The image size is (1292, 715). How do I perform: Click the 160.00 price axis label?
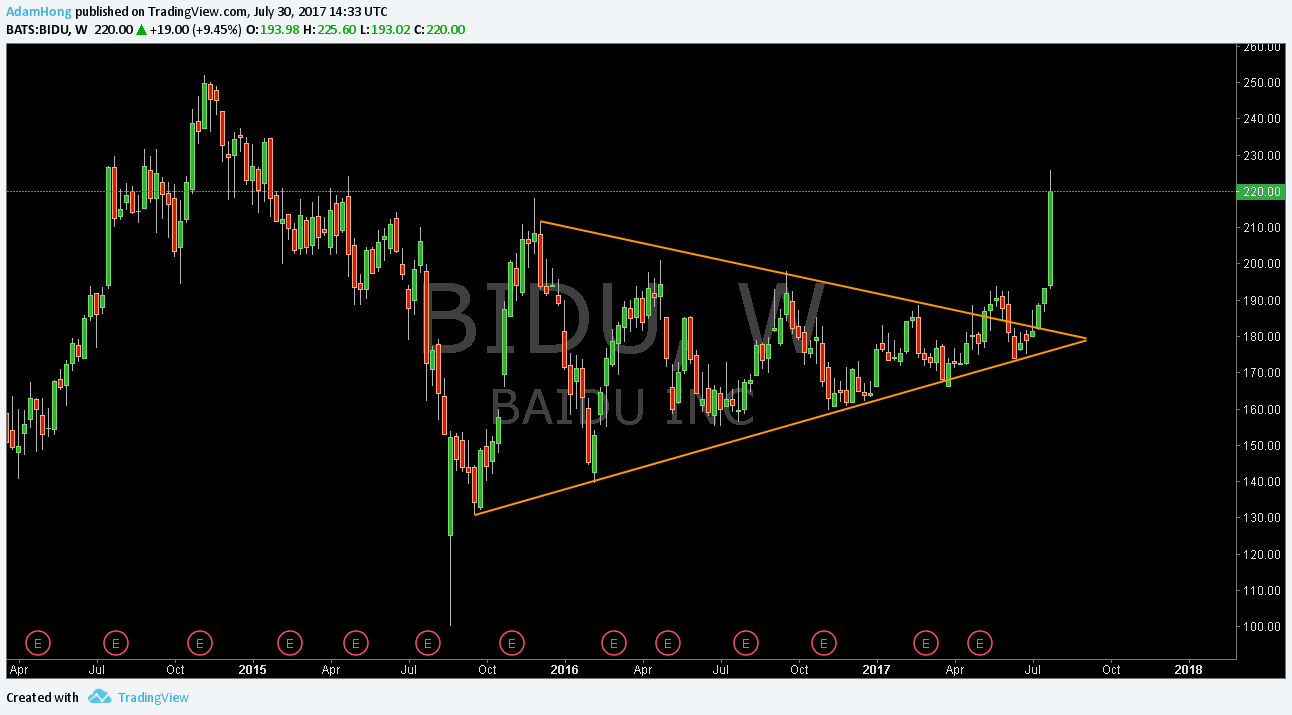[x=1262, y=409]
